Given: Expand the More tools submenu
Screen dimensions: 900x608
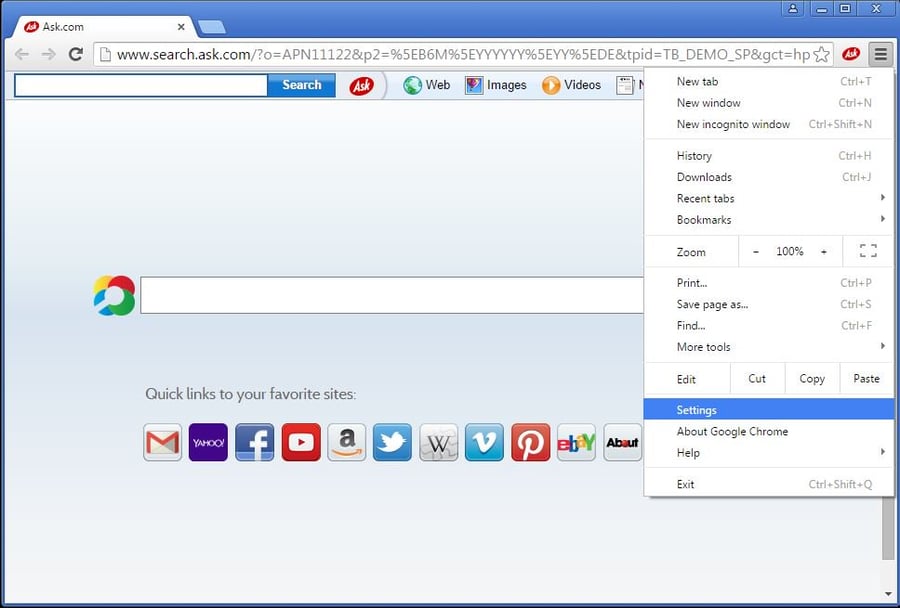Looking at the screenshot, I should point(702,347).
